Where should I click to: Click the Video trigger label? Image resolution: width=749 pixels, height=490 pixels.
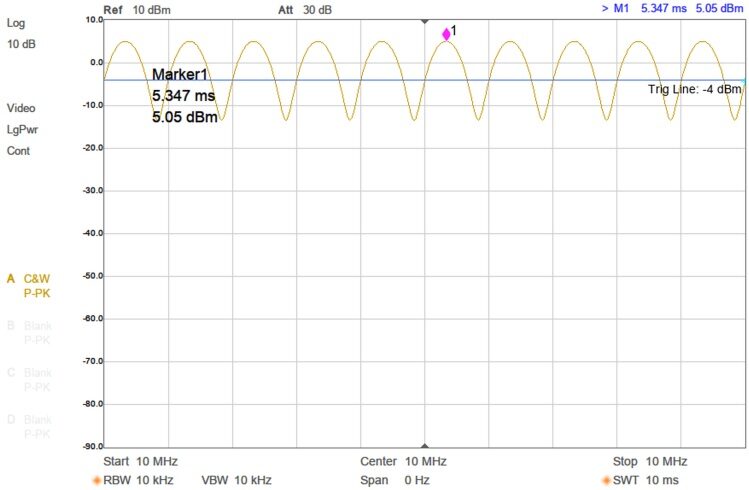pos(21,108)
